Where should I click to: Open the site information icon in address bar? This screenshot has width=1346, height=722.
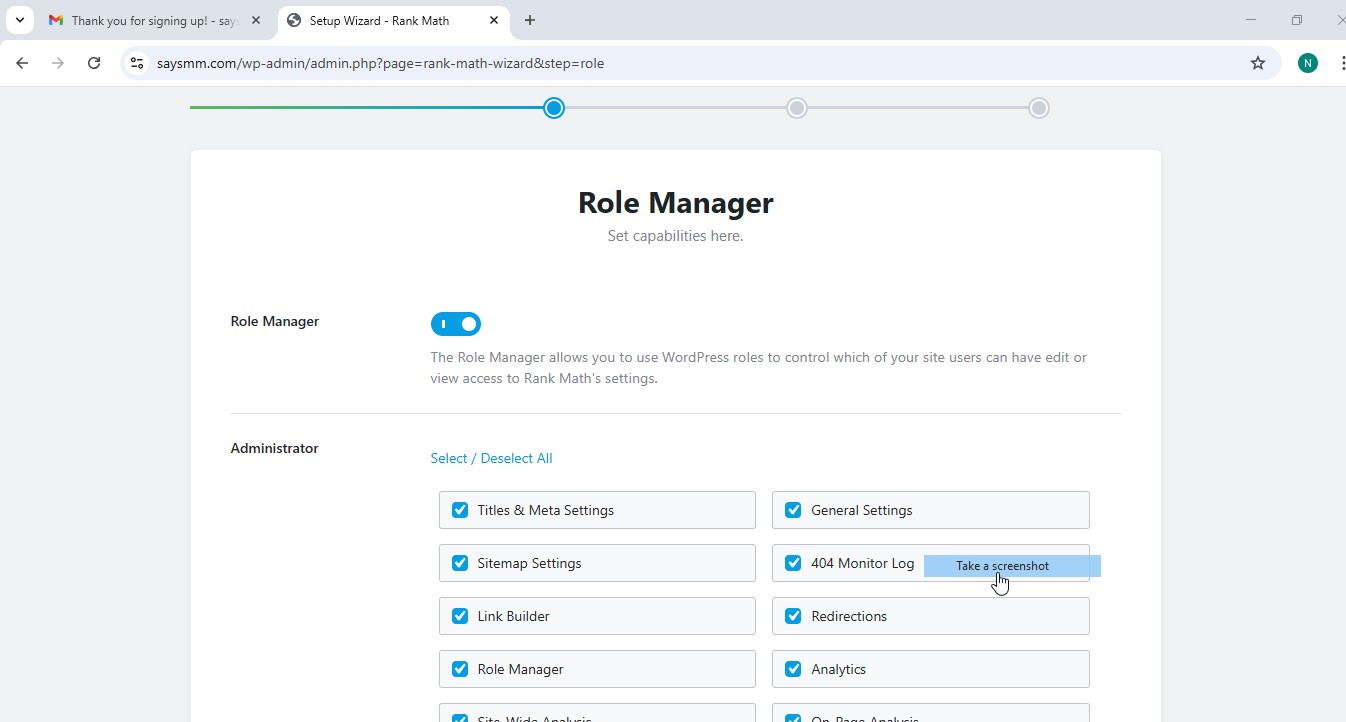pos(137,63)
